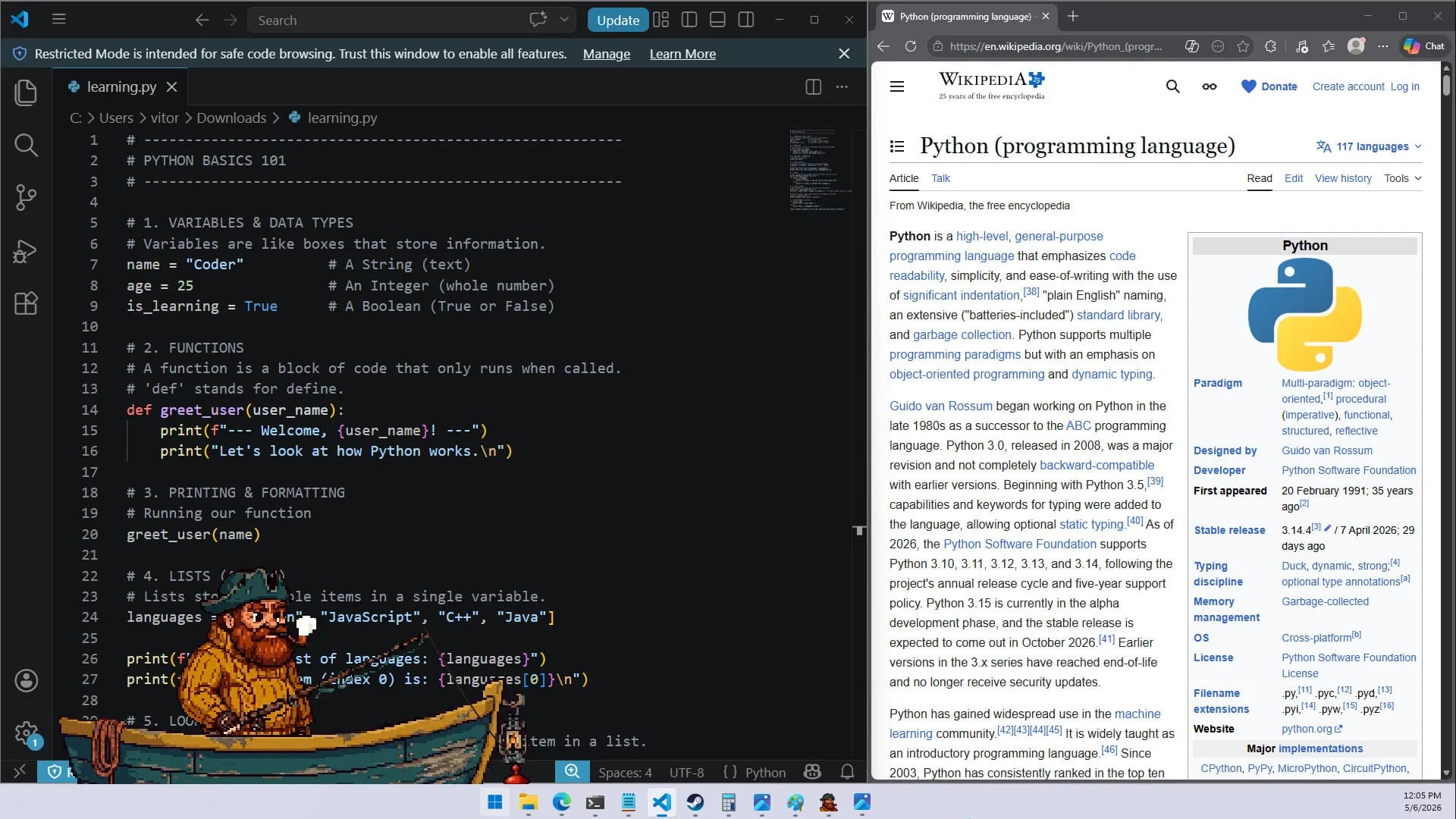1456x819 pixels.
Task: Open Edge Favorites list icon
Action: [x=1329, y=46]
